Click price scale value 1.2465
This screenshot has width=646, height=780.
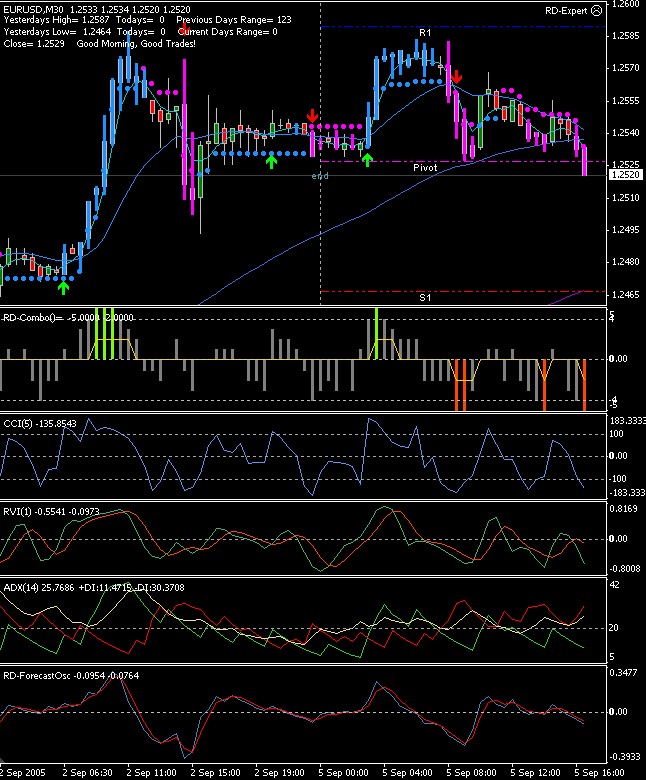(x=626, y=294)
